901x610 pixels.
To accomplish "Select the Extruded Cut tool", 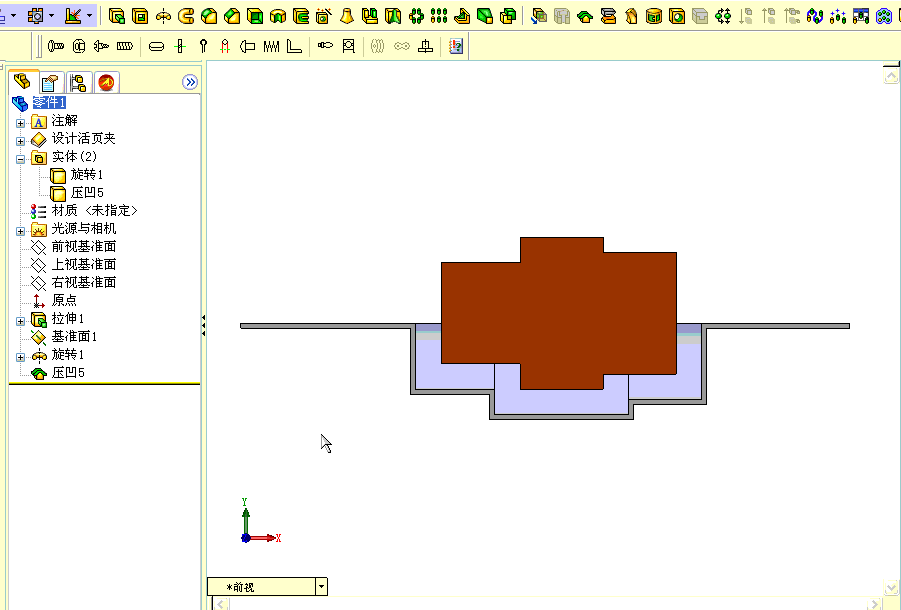I will coord(140,16).
